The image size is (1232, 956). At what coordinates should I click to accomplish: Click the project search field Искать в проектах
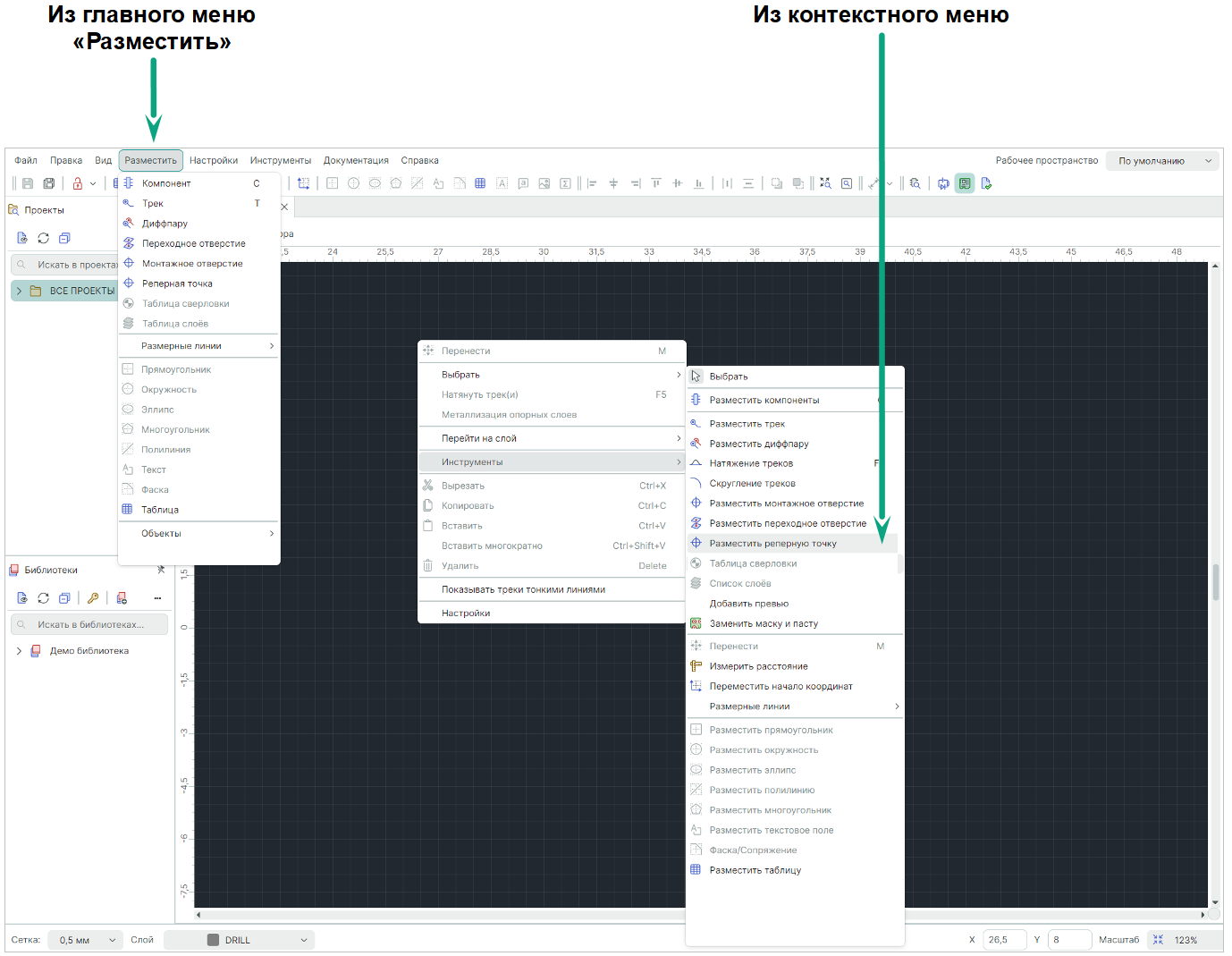pos(64,265)
